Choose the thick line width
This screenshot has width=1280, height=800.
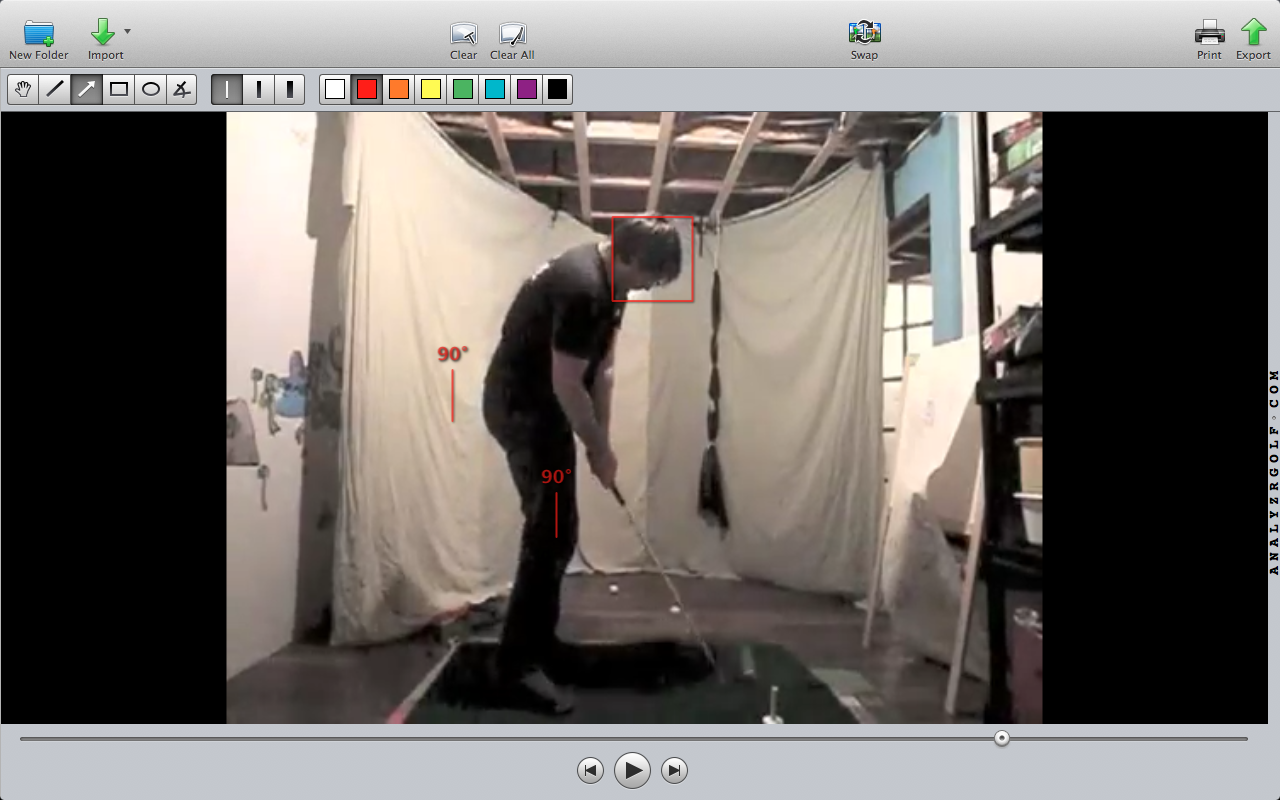tap(289, 90)
